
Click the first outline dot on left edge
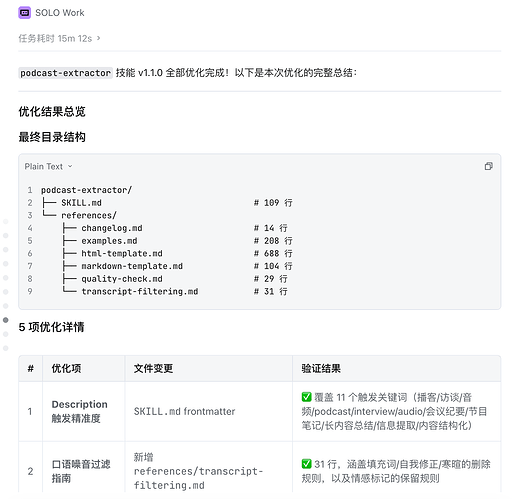click(x=6, y=221)
